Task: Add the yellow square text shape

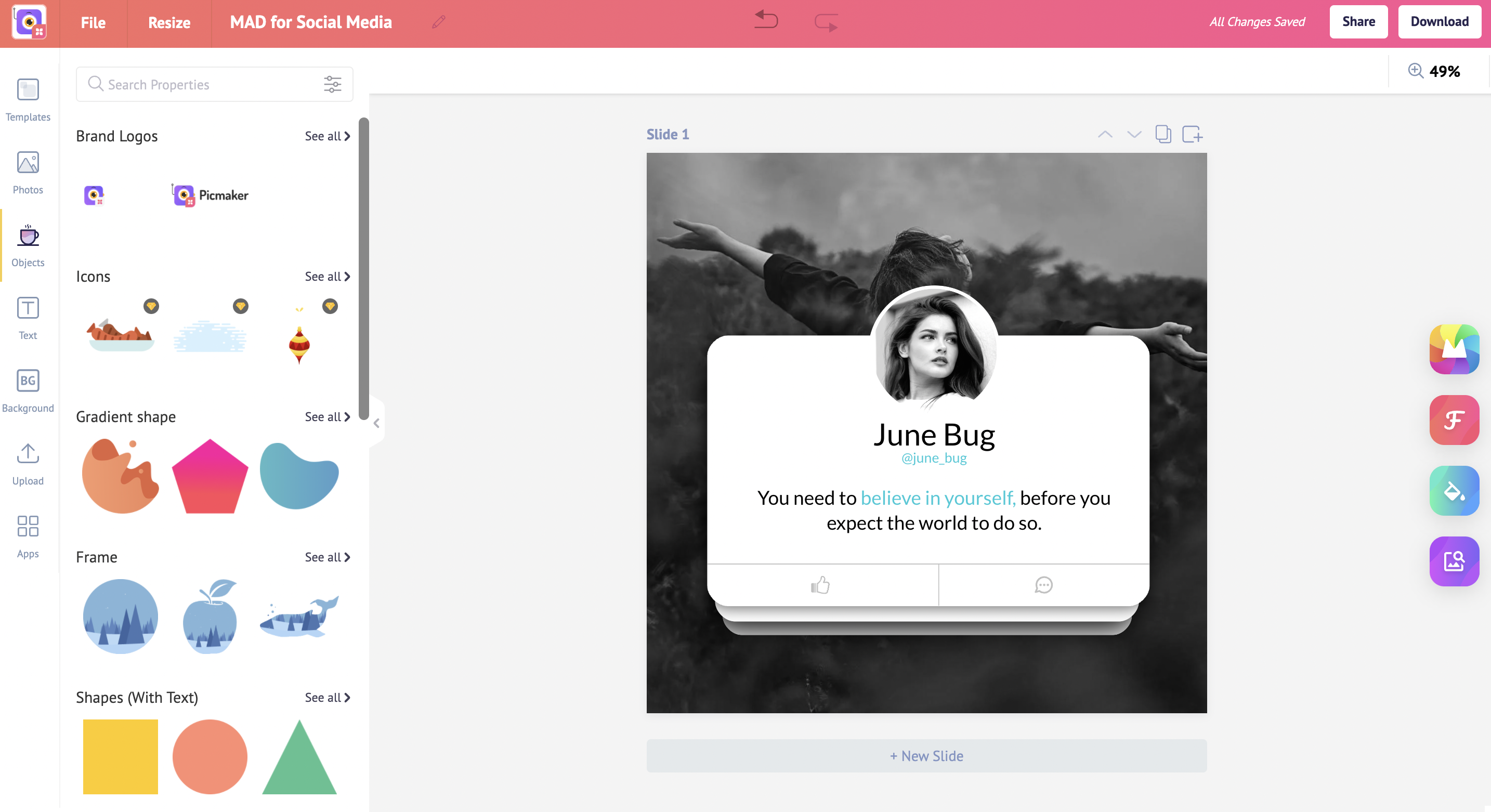Action: click(121, 756)
